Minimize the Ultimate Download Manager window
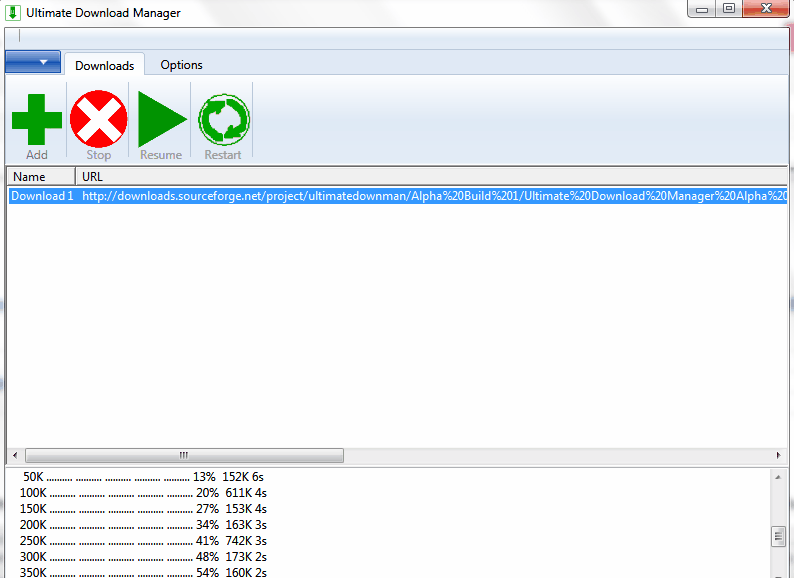 coord(702,9)
